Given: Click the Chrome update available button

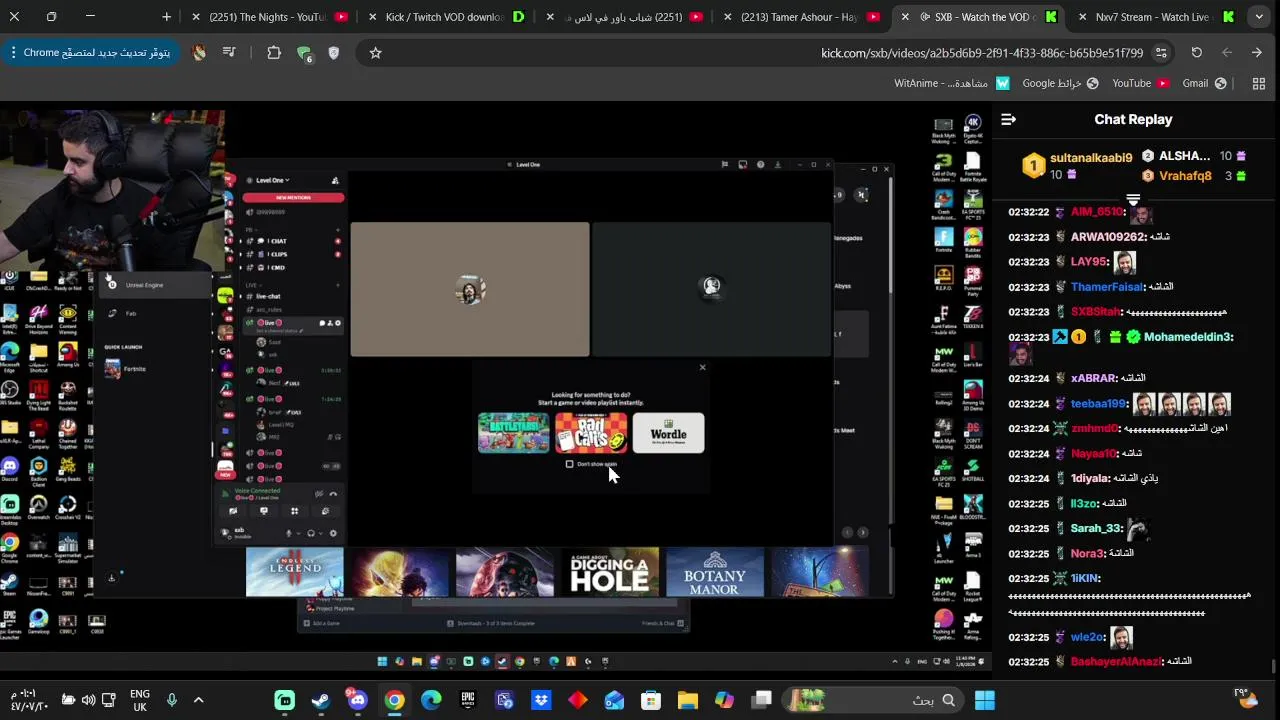Looking at the screenshot, I should pos(91,53).
